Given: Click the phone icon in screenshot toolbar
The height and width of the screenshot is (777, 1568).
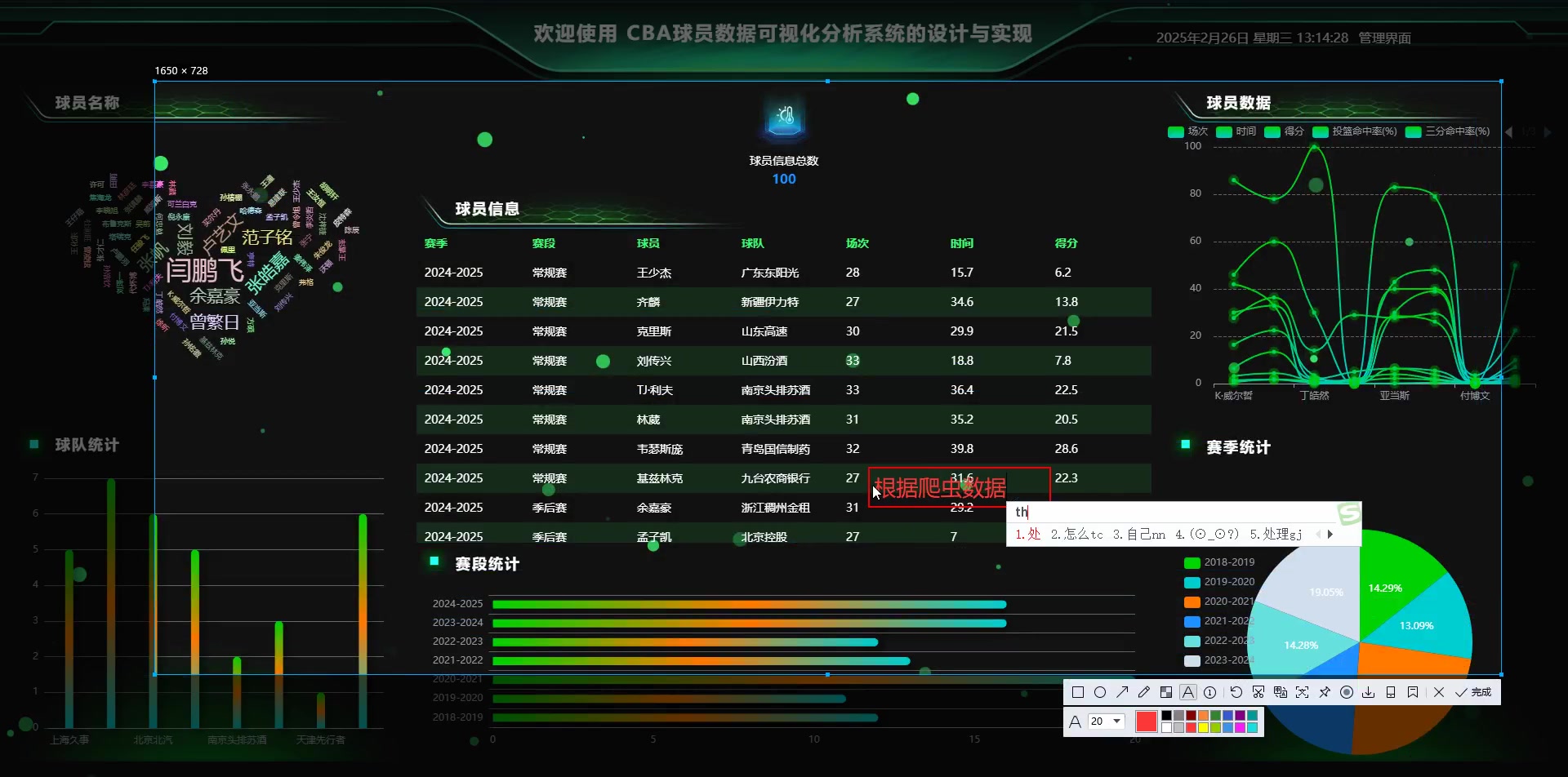Looking at the screenshot, I should (1391, 692).
